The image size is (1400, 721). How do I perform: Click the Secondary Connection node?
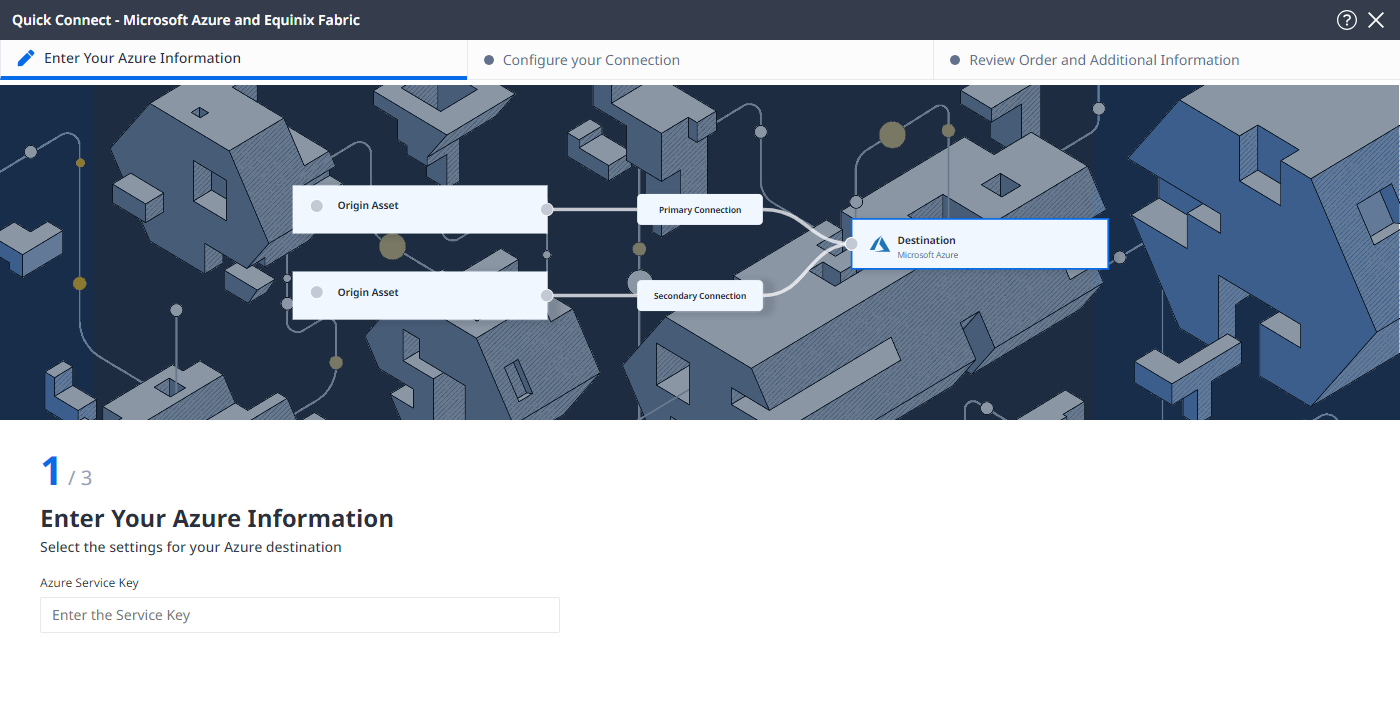coord(700,296)
